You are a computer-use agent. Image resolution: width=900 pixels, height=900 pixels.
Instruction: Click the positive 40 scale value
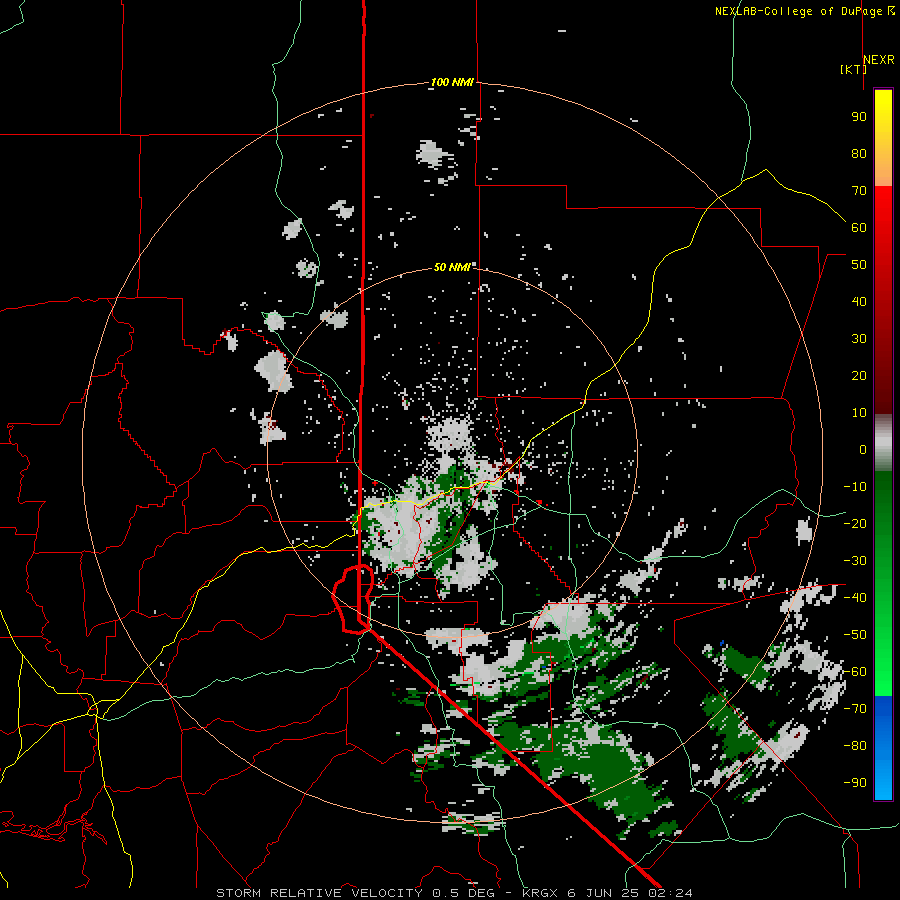click(859, 302)
